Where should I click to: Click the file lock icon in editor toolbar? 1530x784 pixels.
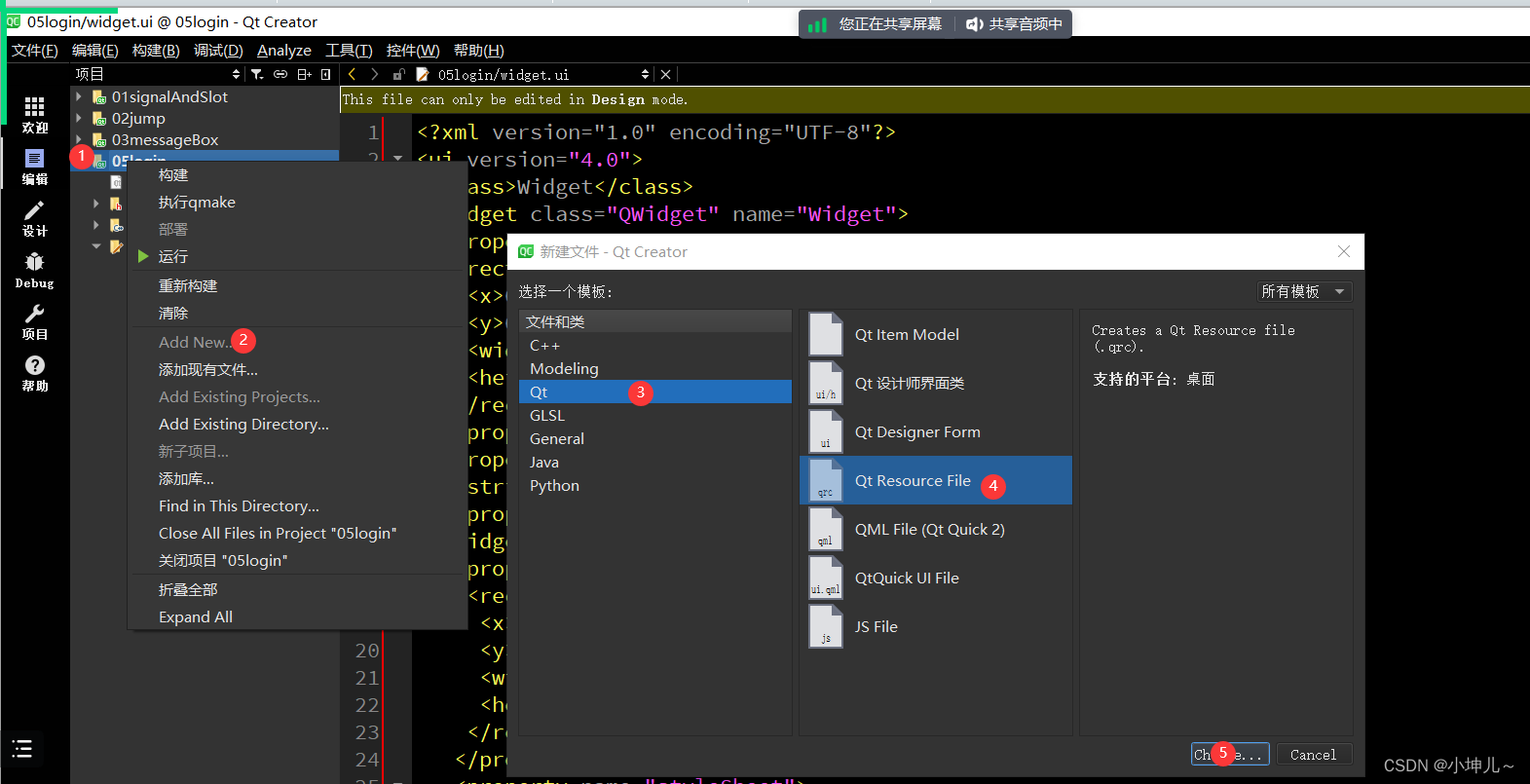click(x=398, y=74)
